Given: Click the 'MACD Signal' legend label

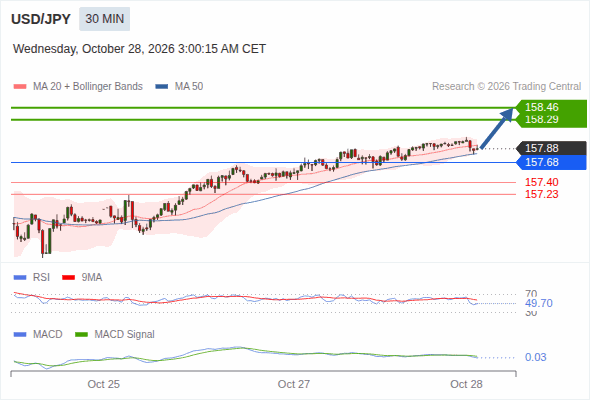Looking at the screenshot, I should pyautogui.click(x=125, y=335).
